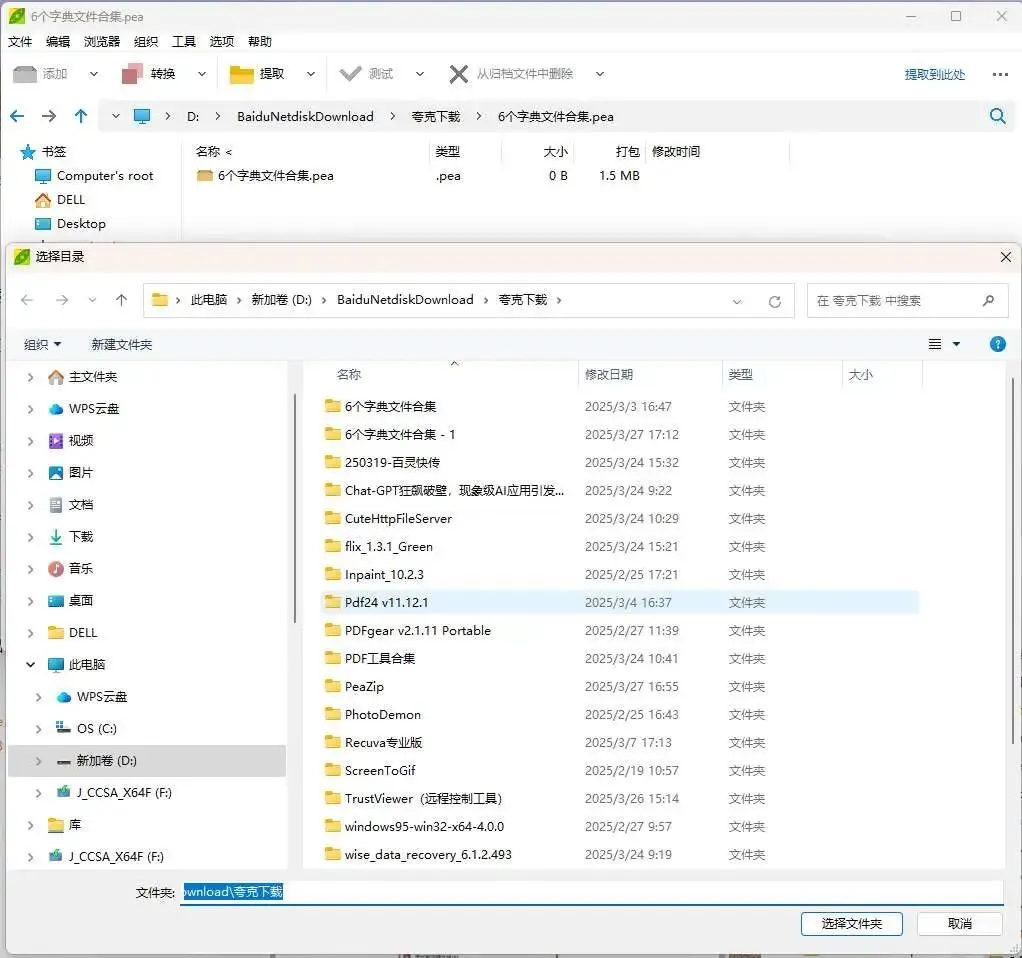Image resolution: width=1022 pixels, height=958 pixels.
Task: Click the view layout icon in the dialog
Action: 935,344
